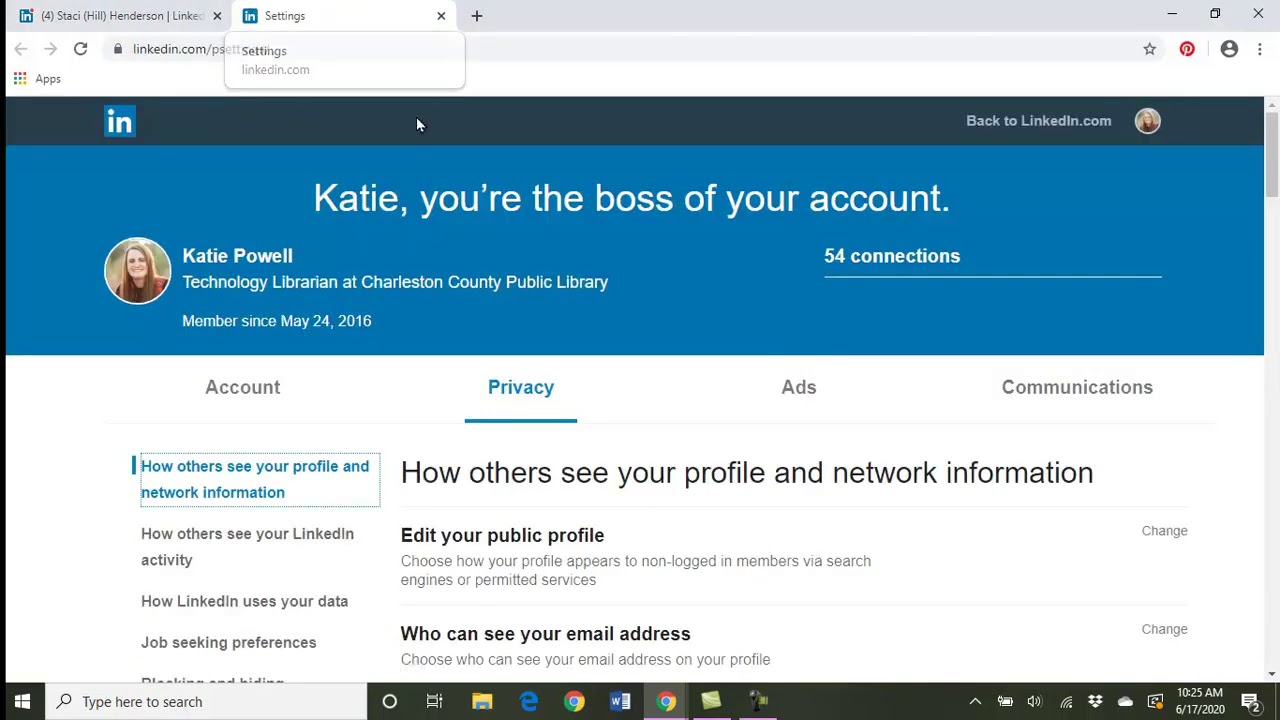Open Microsoft Word from the taskbar
Screen dimensions: 1280x720
(620, 702)
